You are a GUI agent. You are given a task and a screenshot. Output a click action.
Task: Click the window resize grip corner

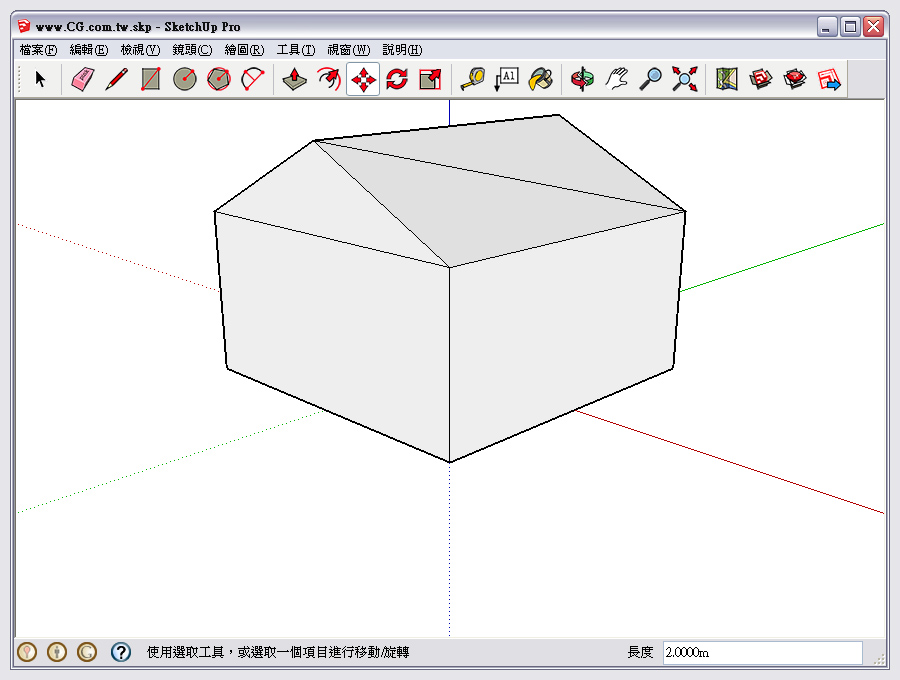879,659
